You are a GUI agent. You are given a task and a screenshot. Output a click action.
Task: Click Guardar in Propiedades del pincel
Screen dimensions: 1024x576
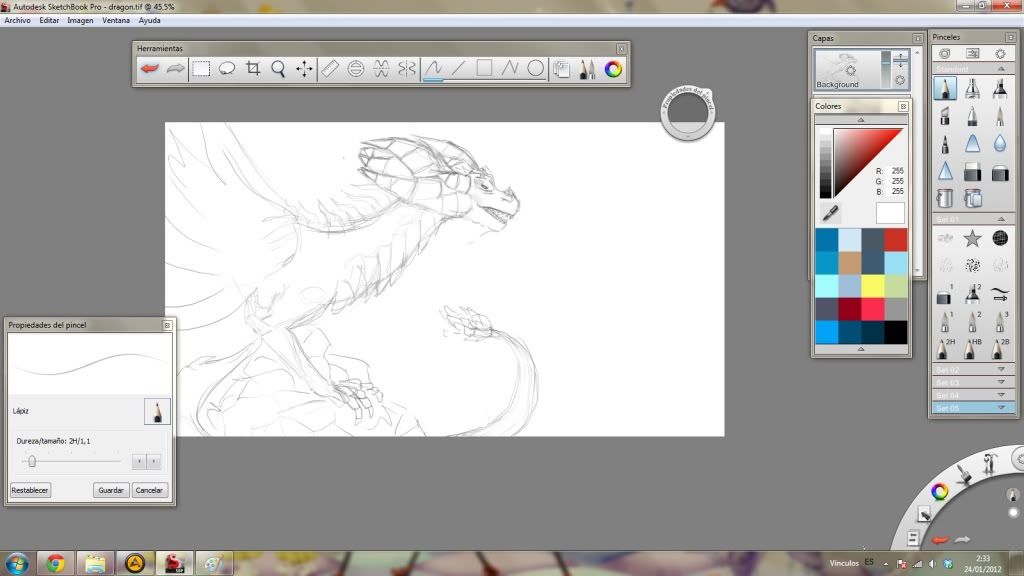pos(111,490)
